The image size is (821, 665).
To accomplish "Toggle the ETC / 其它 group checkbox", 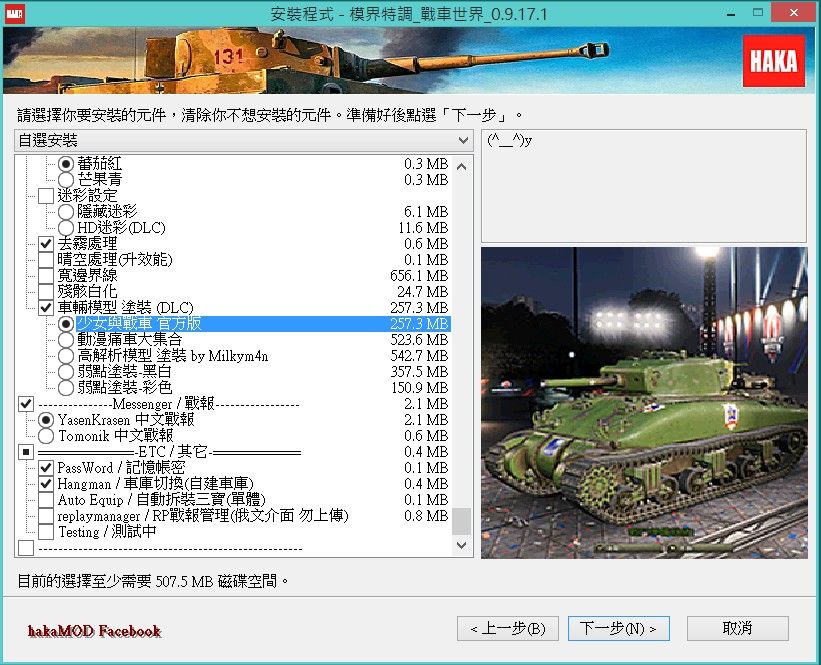I will (x=26, y=452).
